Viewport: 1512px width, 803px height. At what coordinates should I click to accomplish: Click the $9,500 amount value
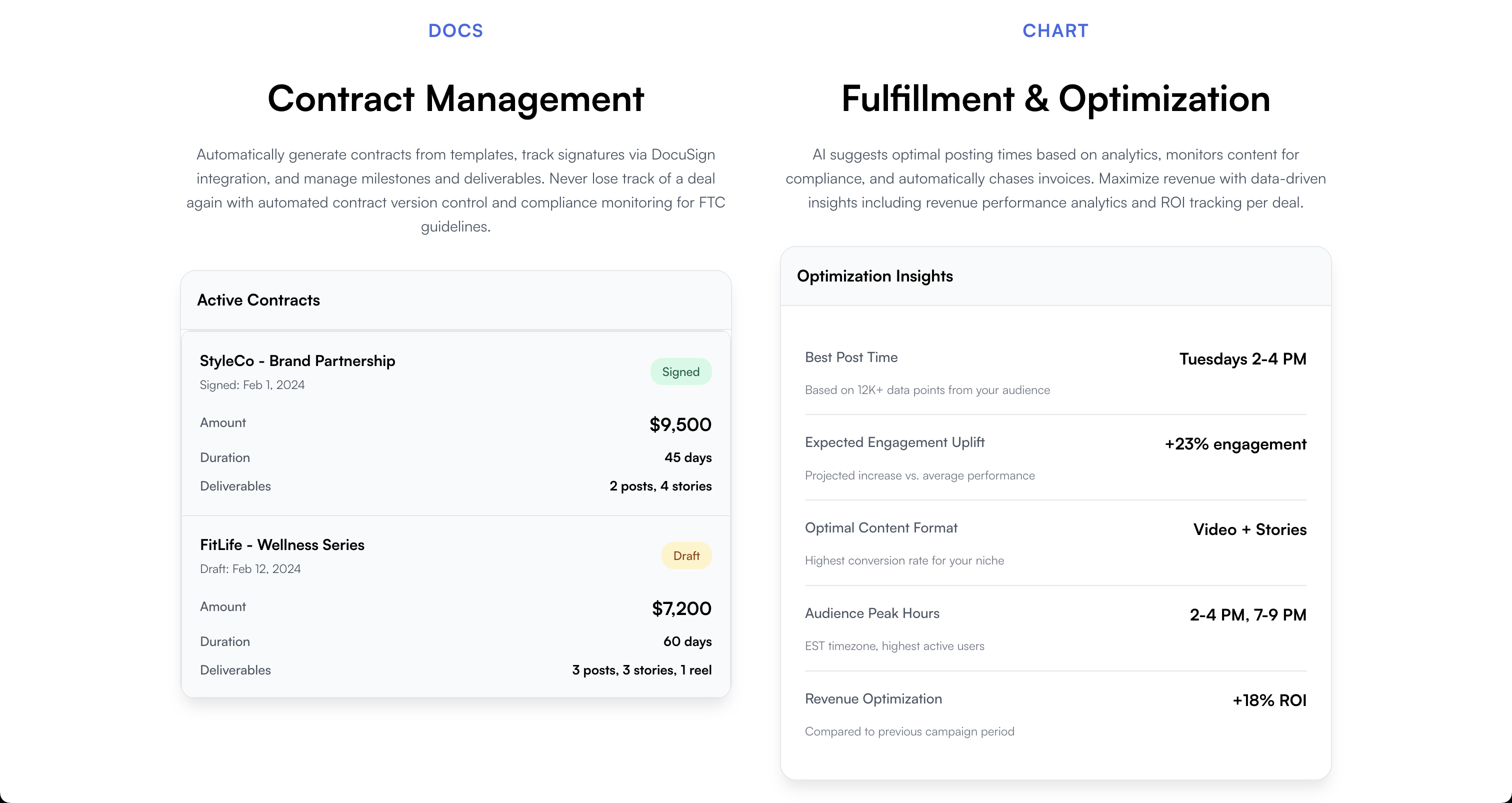point(679,424)
